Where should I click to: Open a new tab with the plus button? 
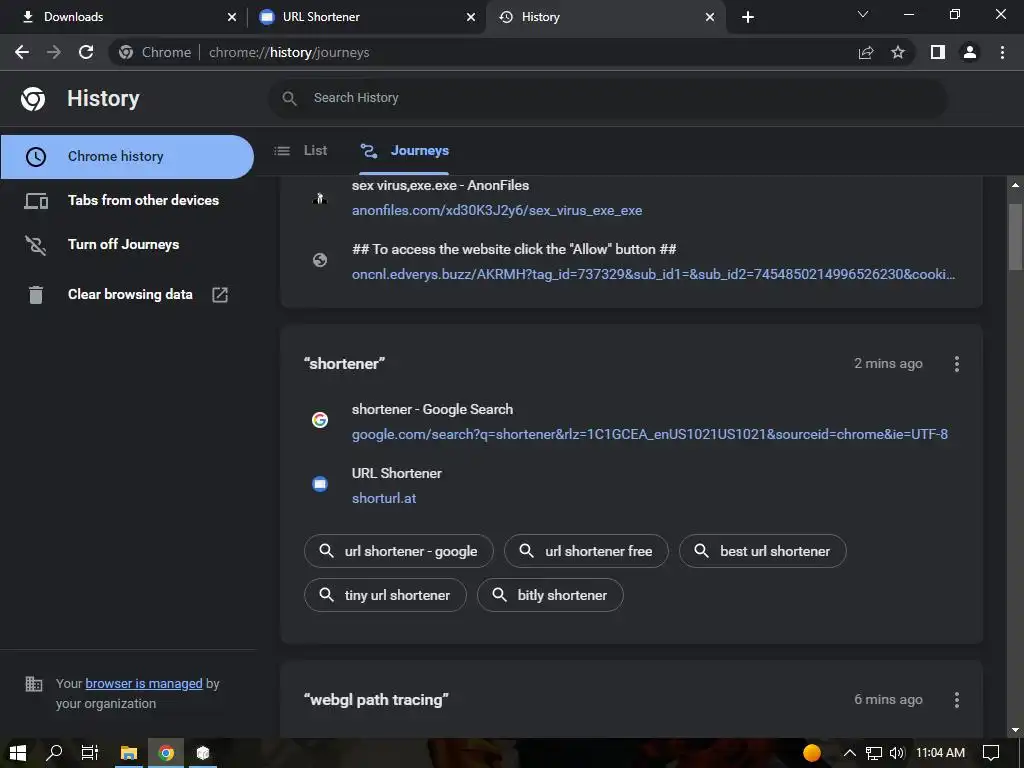pyautogui.click(x=748, y=17)
